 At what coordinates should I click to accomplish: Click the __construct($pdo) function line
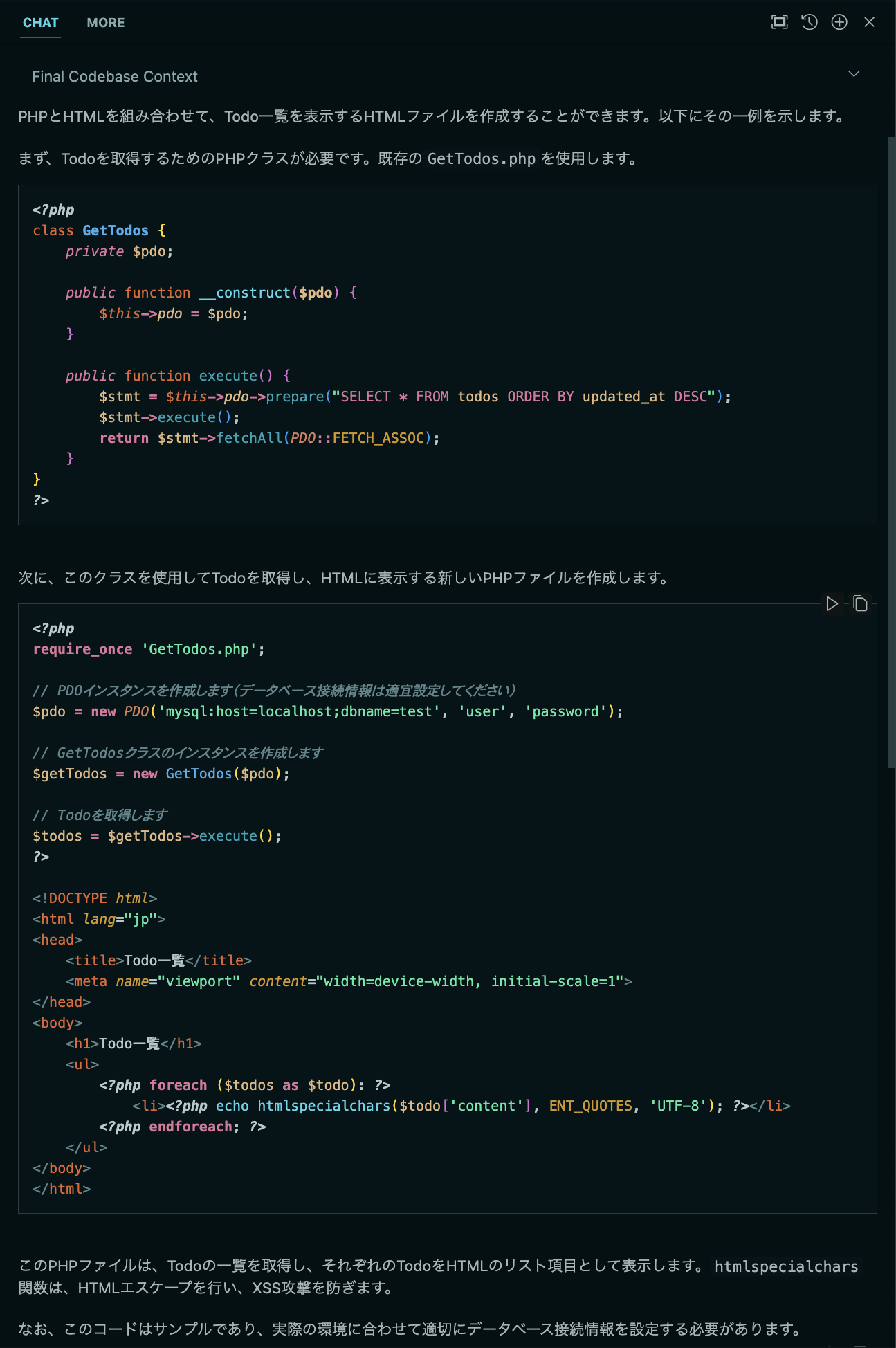coord(211,293)
